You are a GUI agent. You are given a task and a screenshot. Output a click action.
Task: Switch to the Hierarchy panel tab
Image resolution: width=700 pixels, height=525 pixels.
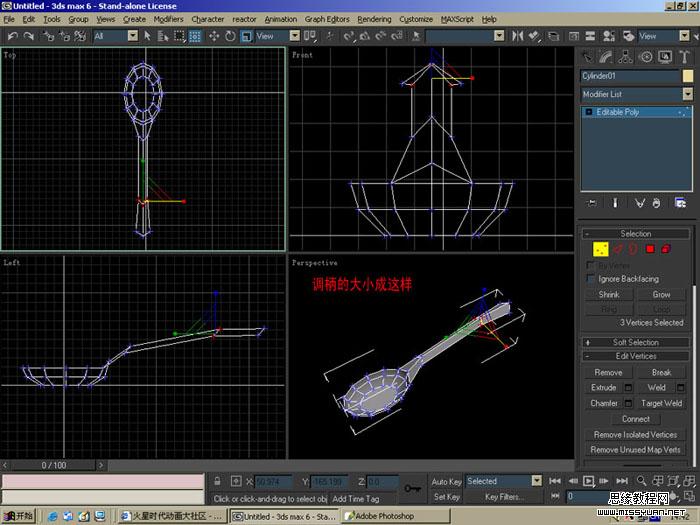pyautogui.click(x=625, y=57)
